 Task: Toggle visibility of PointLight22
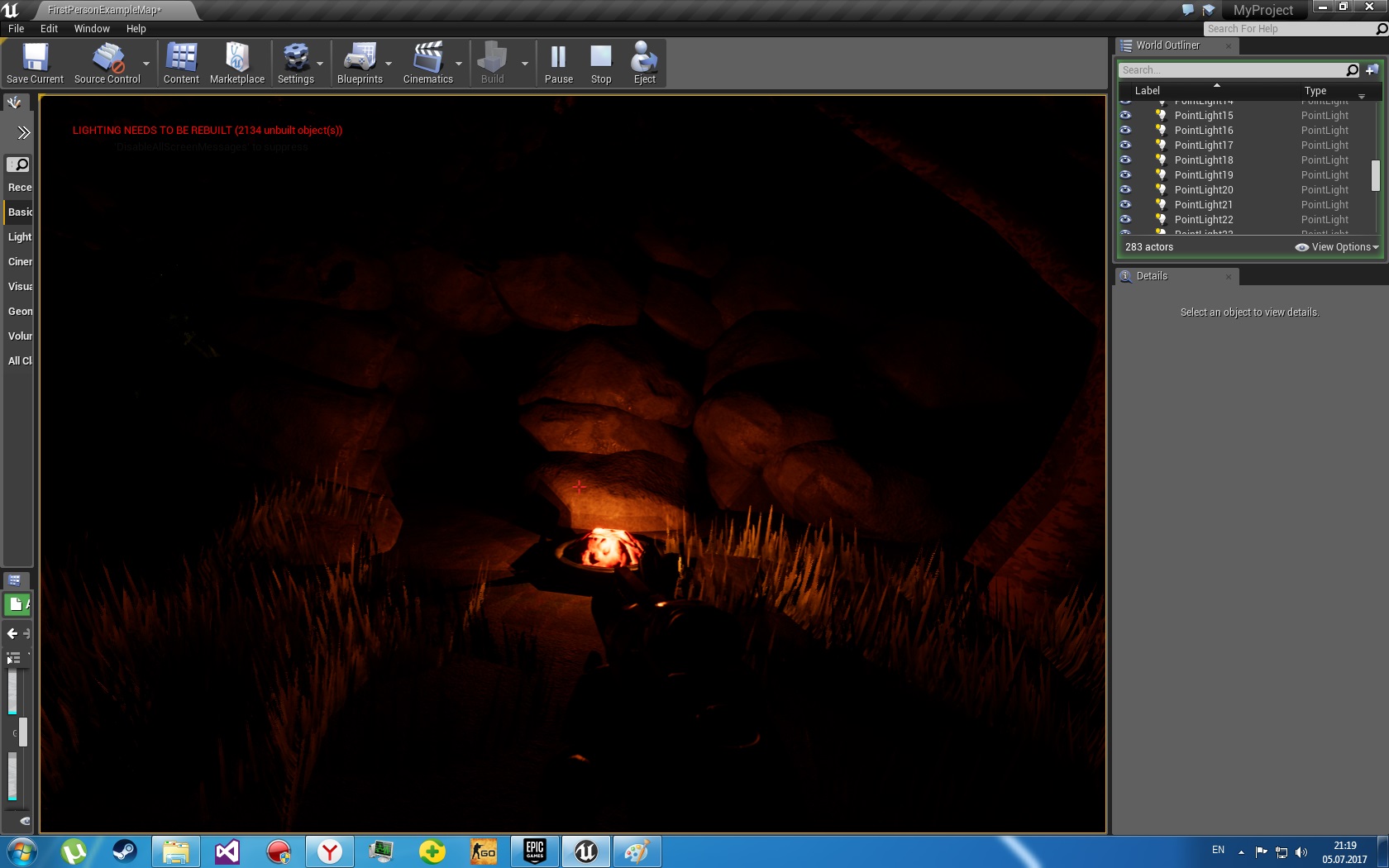[1125, 220]
